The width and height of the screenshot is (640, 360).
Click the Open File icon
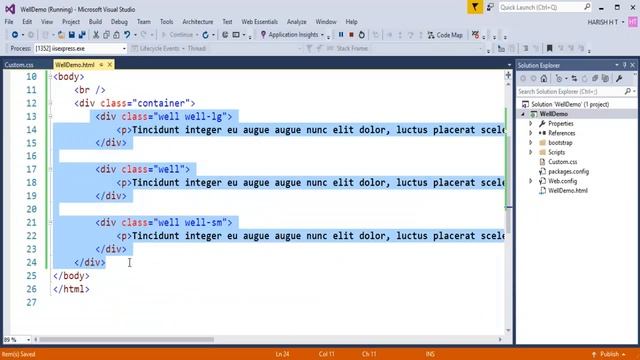[x=61, y=35]
